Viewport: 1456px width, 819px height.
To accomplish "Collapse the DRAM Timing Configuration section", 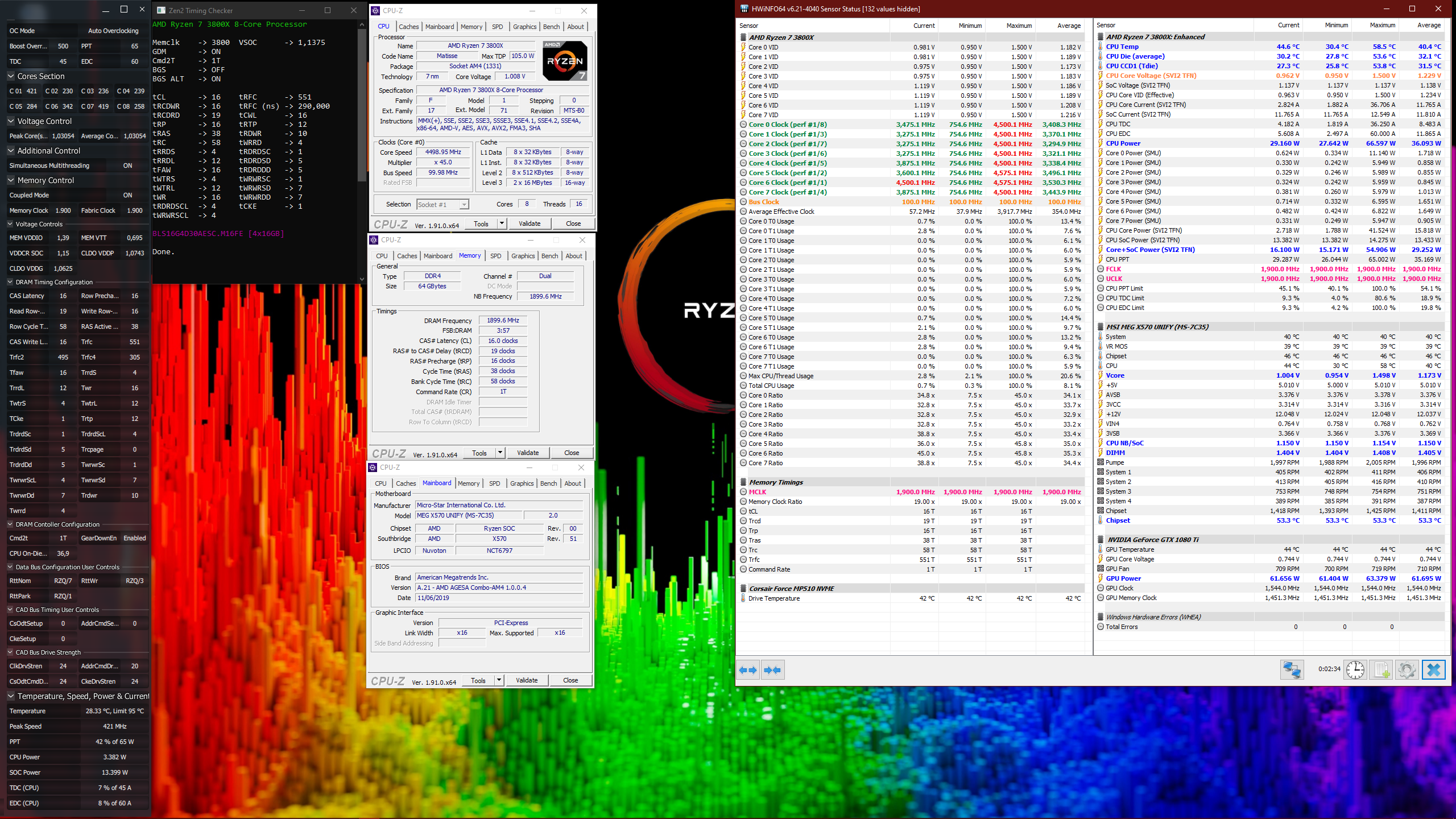I will (x=10, y=282).
